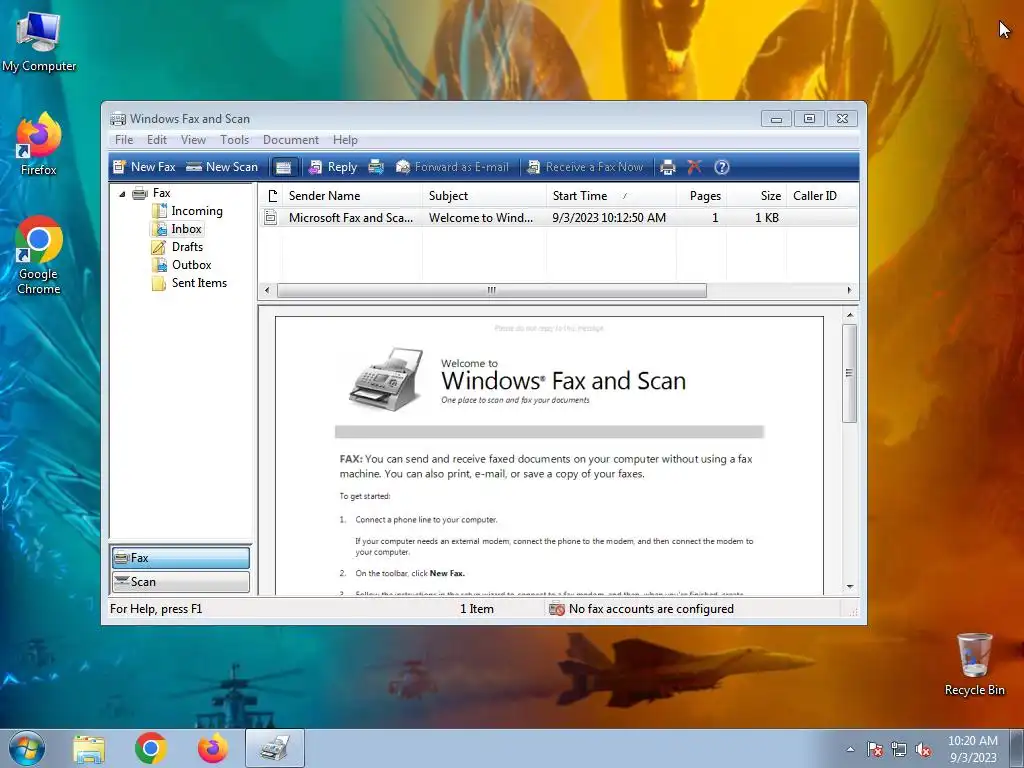Click the preview pane vertical scrollbar thumb
Image resolution: width=1024 pixels, height=768 pixels.
tap(849, 373)
